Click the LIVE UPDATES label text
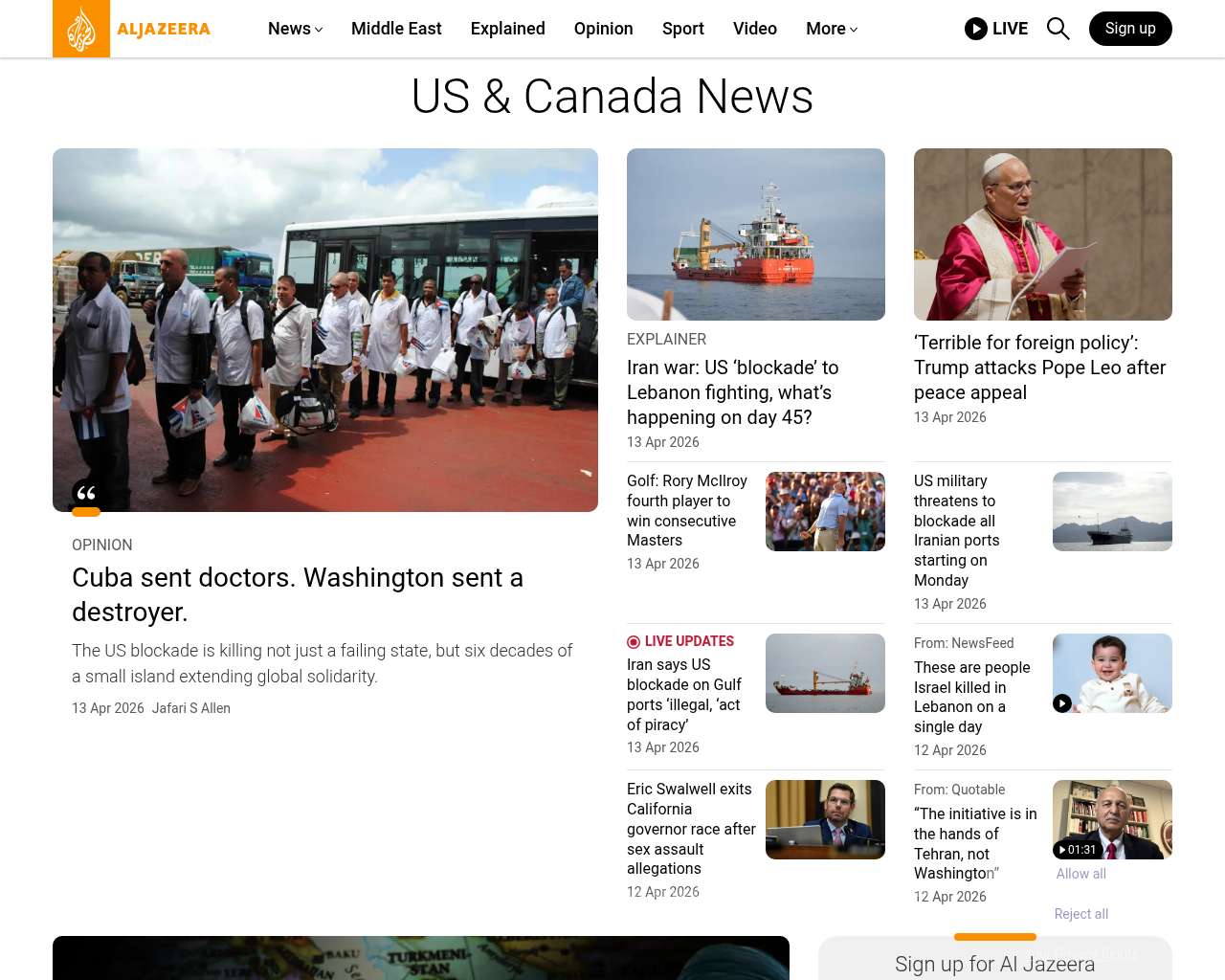This screenshot has width=1225, height=980. (x=689, y=641)
